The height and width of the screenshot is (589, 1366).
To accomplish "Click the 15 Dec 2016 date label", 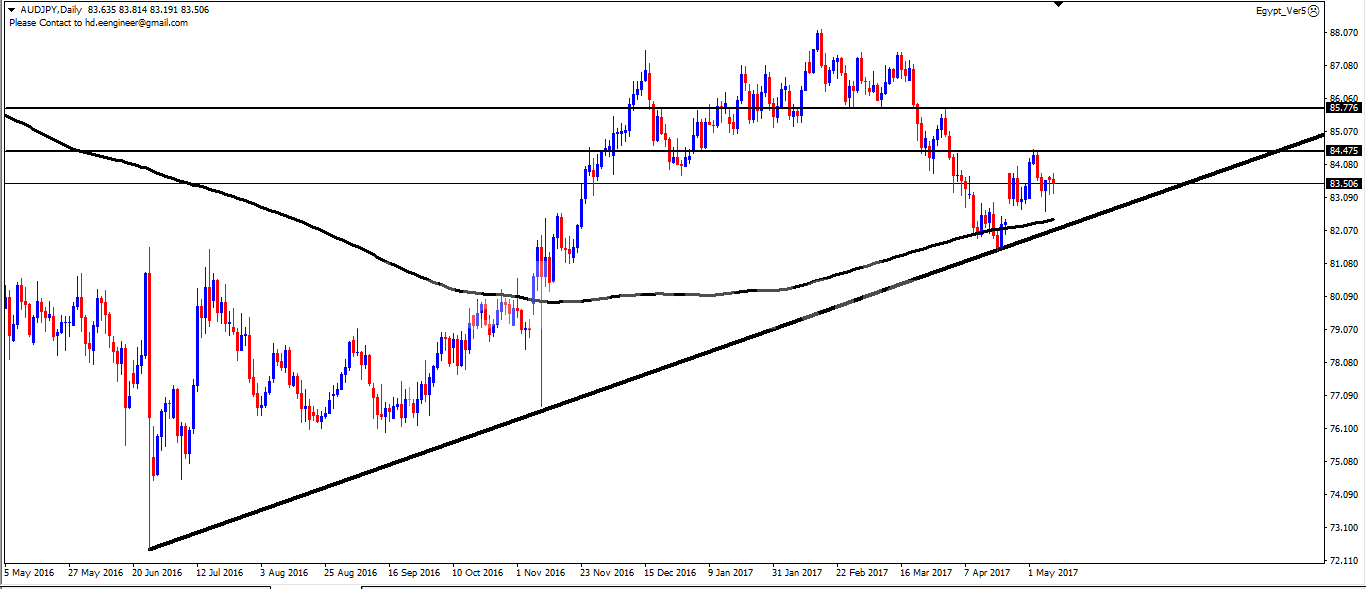I will coord(671,574).
